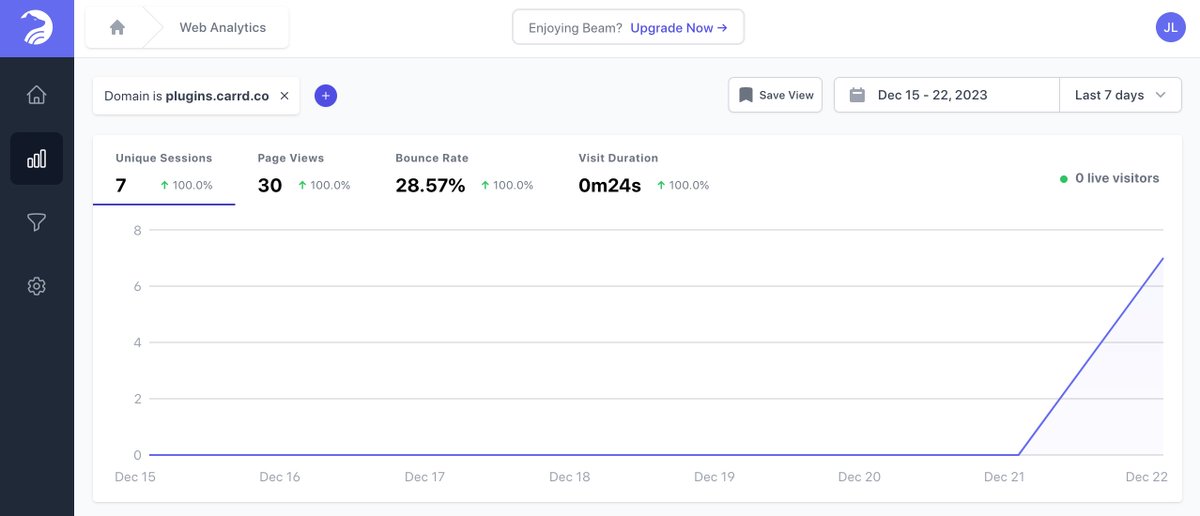1200x516 pixels.
Task: Click the Save View button
Action: [775, 95]
